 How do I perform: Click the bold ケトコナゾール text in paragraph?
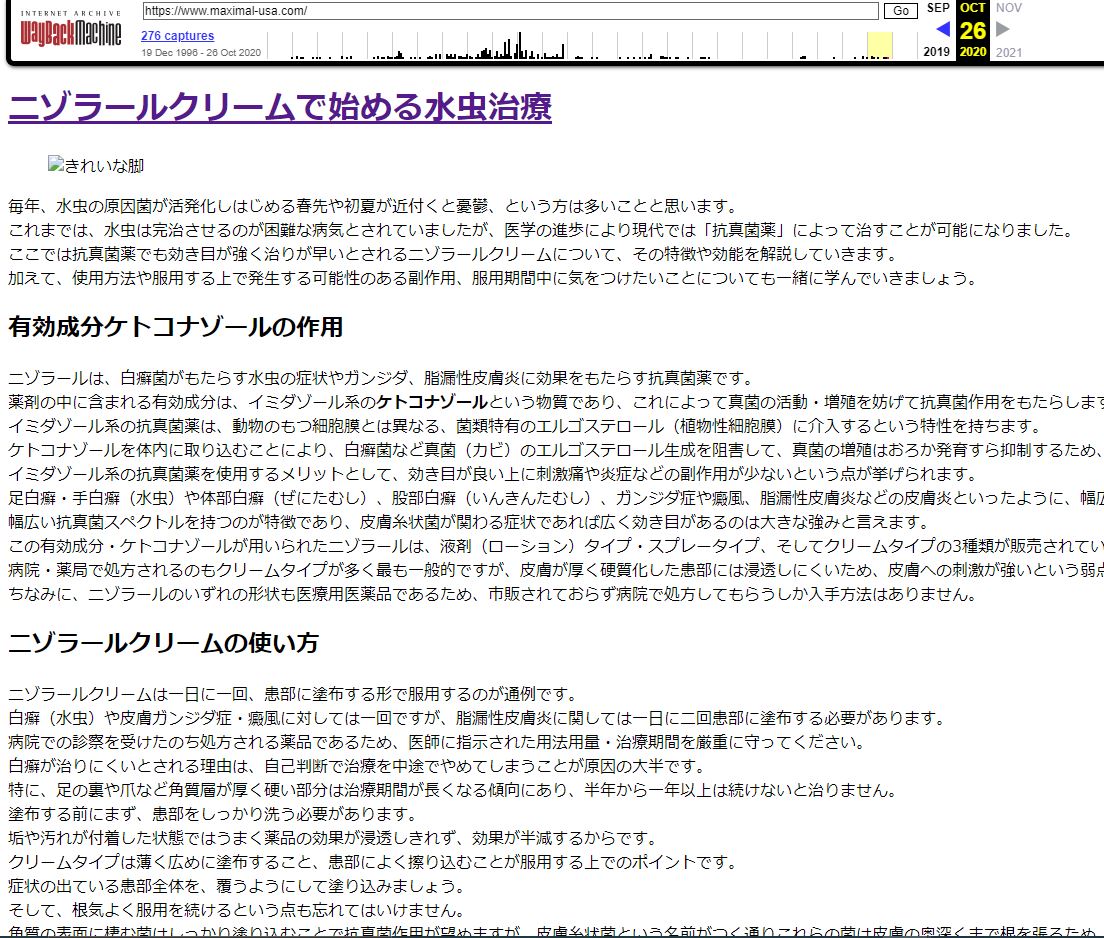pos(432,402)
